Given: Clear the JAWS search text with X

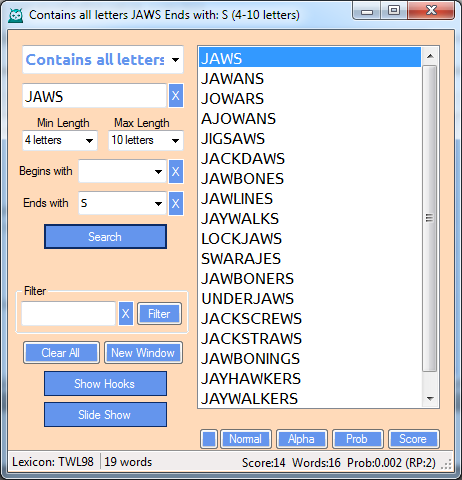Looking at the screenshot, I should 176,96.
